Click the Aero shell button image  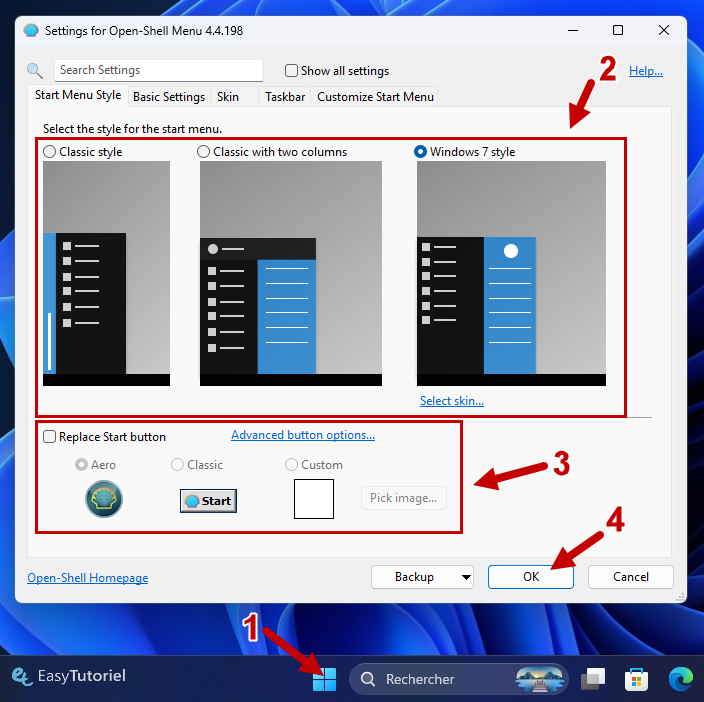point(104,499)
